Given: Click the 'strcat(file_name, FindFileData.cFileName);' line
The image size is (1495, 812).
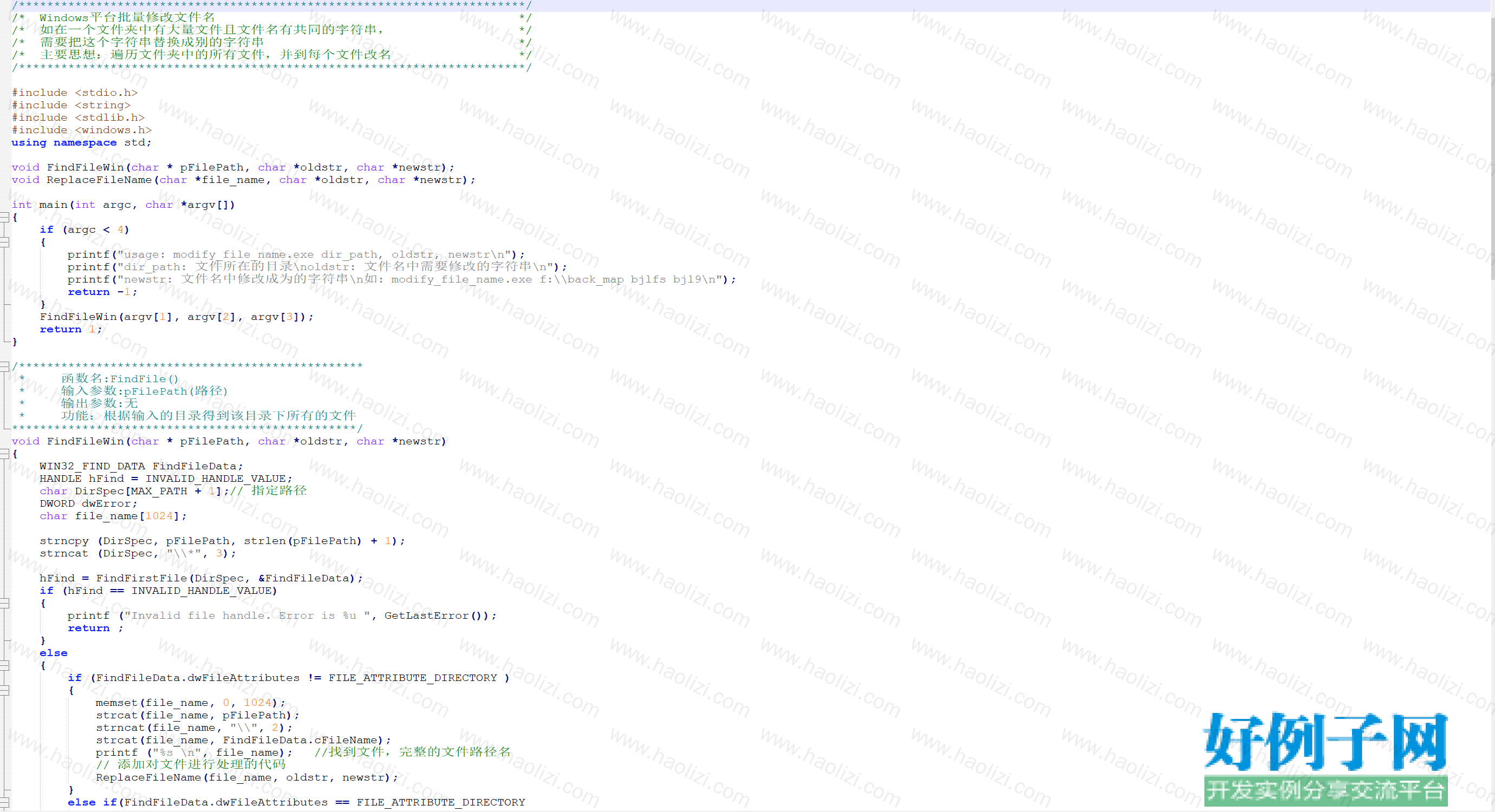Looking at the screenshot, I should click(x=244, y=741).
